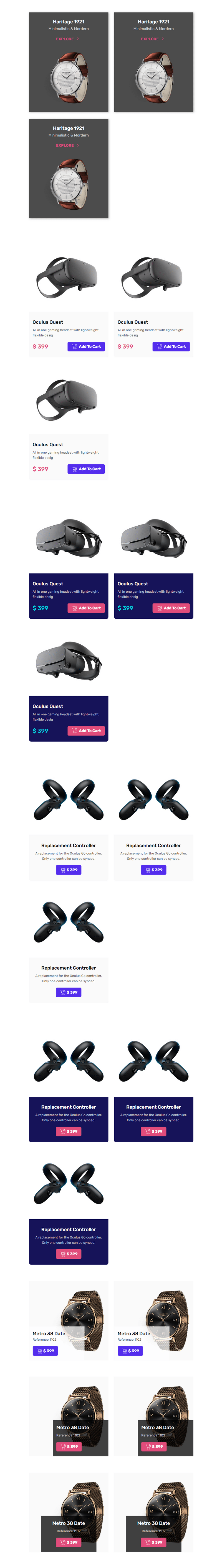Image resolution: width=222 pixels, height=1568 pixels.
Task: Click purple $399 button under first white Replacement Controller
Action: [69, 870]
